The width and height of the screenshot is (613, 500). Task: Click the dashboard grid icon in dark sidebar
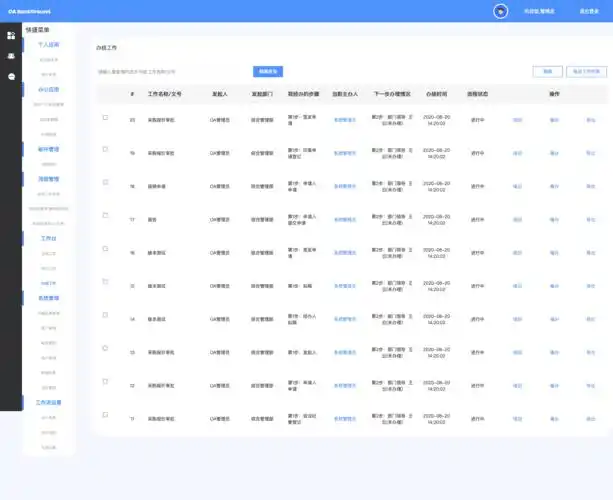tap(11, 35)
